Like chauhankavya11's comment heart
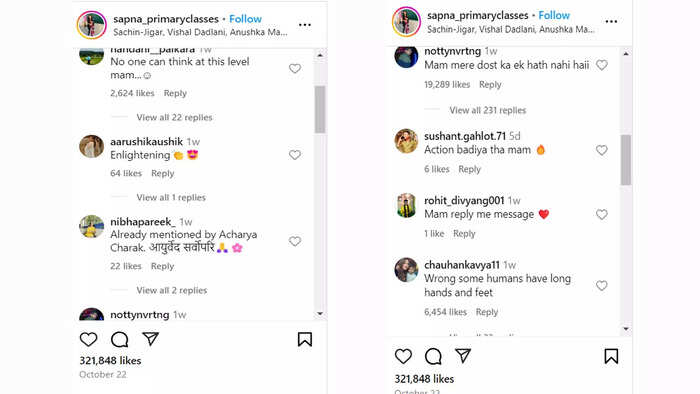This screenshot has height=394, width=700. coord(602,286)
